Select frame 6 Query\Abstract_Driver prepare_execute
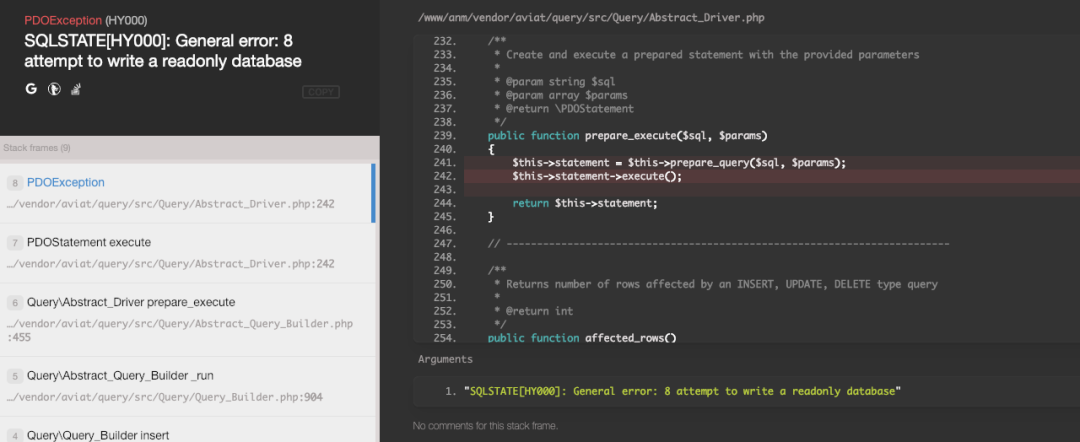The width and height of the screenshot is (1080, 442). (188, 319)
